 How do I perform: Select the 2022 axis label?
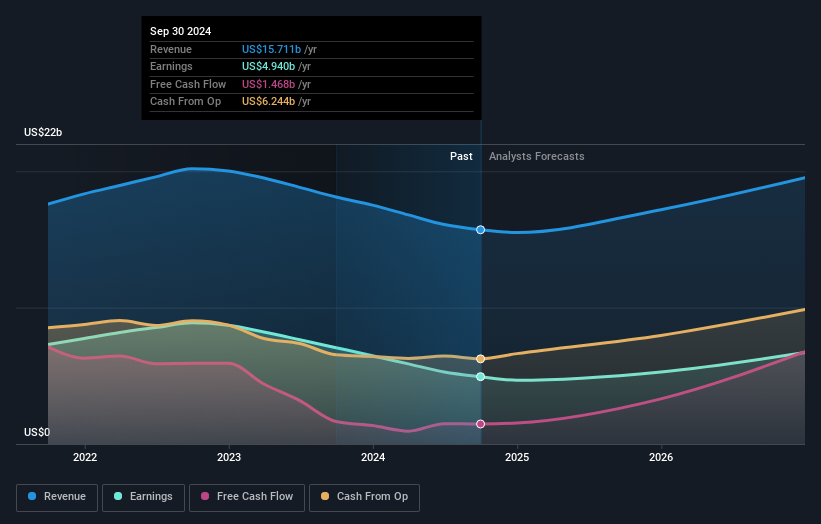point(85,457)
